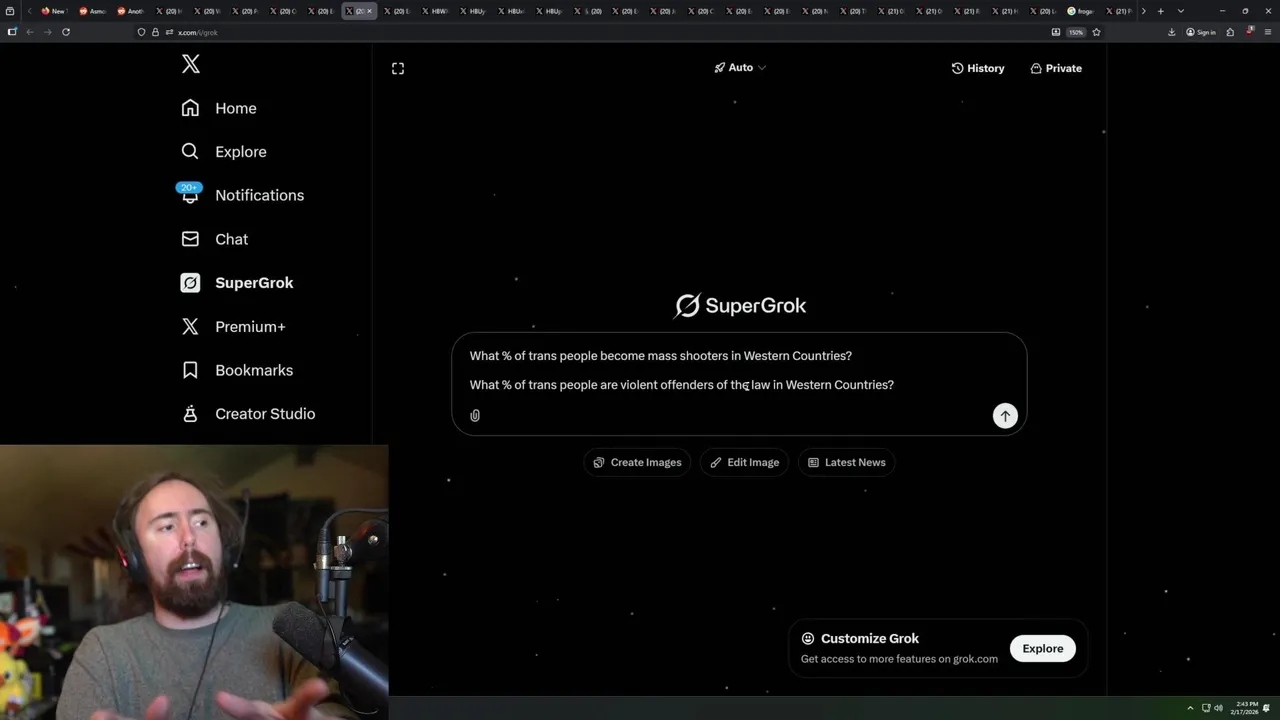Click the X logo in the sidebar
This screenshot has width=1280, height=720.
click(x=191, y=64)
